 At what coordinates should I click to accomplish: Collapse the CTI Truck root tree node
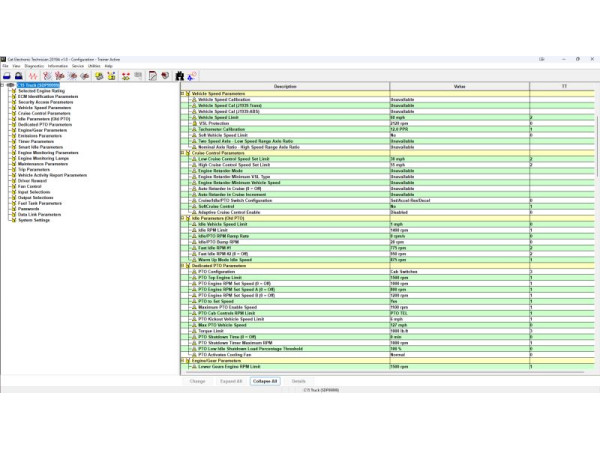pyautogui.click(x=4, y=86)
